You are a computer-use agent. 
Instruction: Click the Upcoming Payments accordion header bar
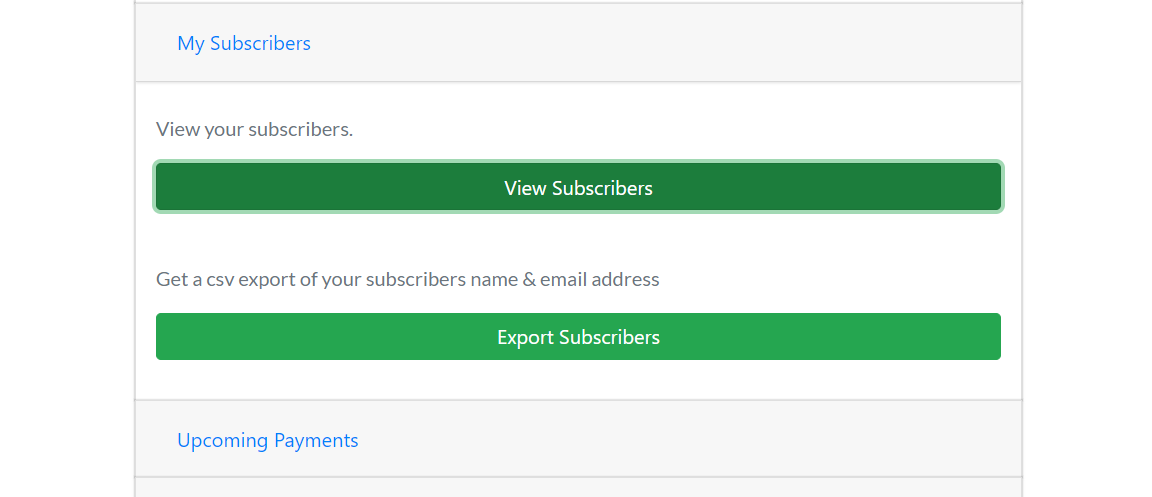[x=578, y=439]
